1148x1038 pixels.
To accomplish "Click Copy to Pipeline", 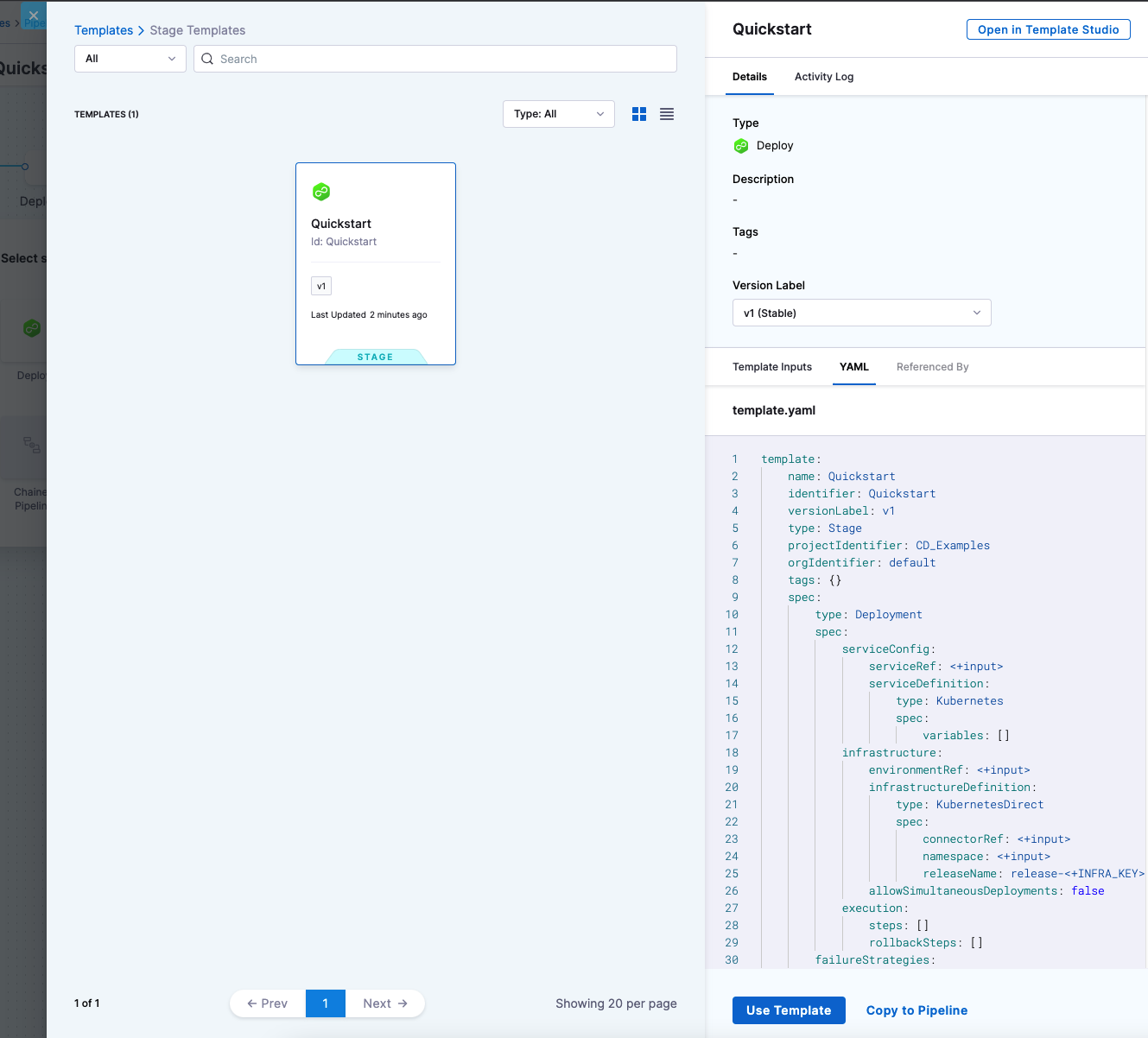I will pos(916,1010).
